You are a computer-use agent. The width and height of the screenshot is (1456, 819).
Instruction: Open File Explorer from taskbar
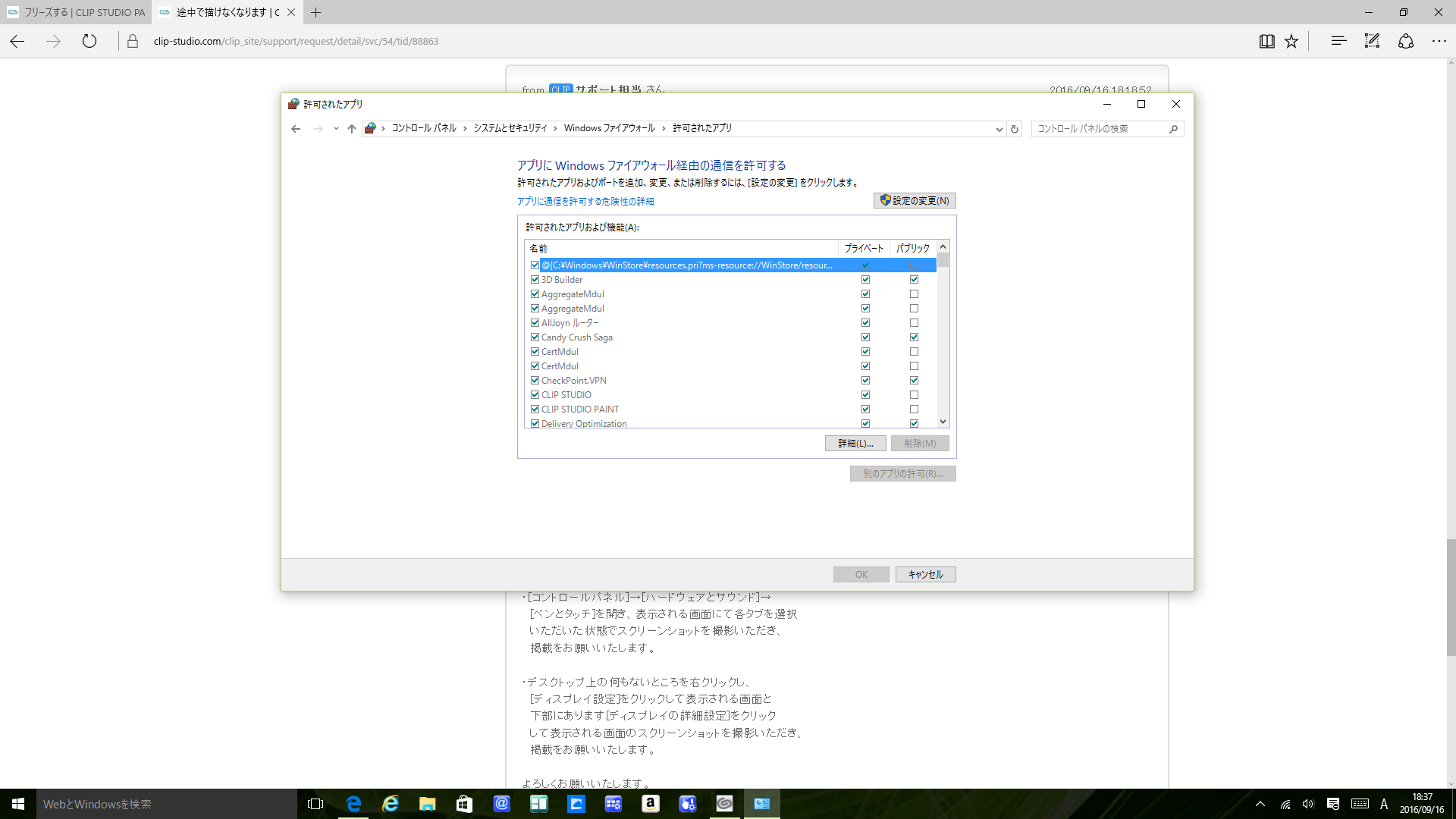427,804
